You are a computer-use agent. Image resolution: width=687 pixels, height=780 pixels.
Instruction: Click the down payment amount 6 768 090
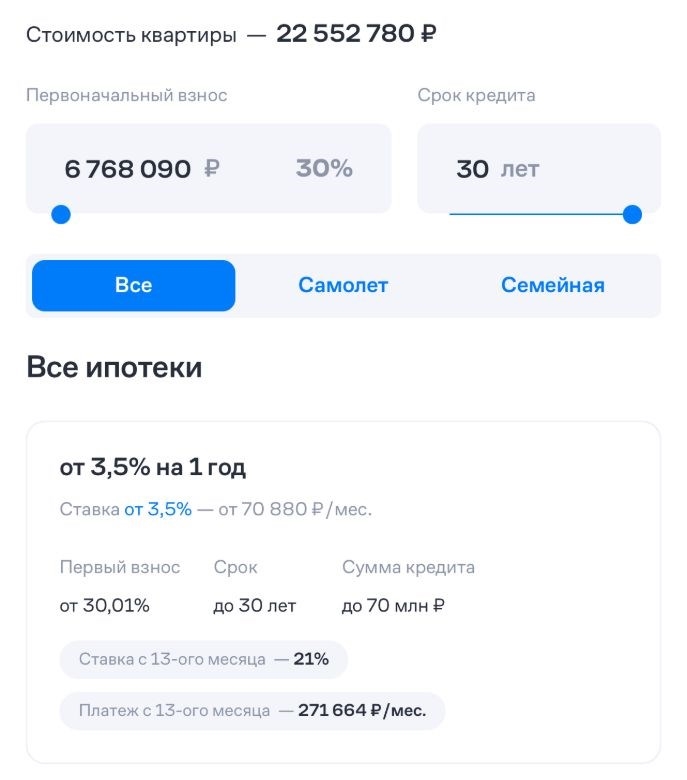pos(127,169)
